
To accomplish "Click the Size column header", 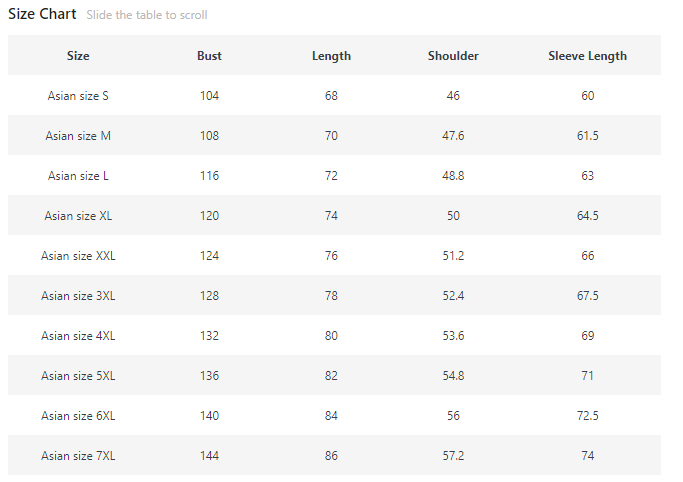I will pyautogui.click(x=78, y=56).
